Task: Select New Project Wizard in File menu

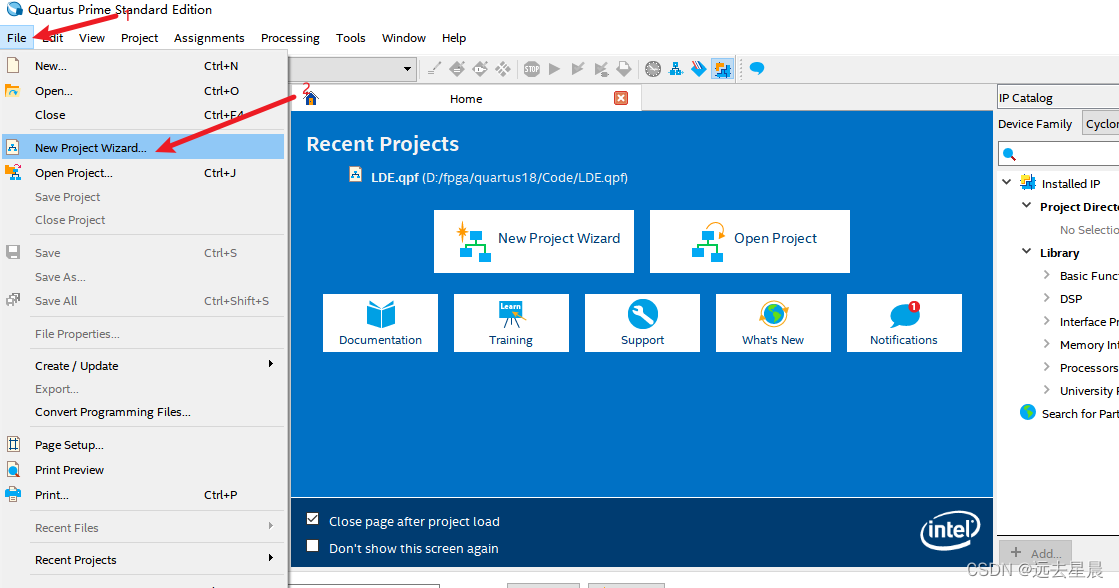Action: pyautogui.click(x=143, y=147)
